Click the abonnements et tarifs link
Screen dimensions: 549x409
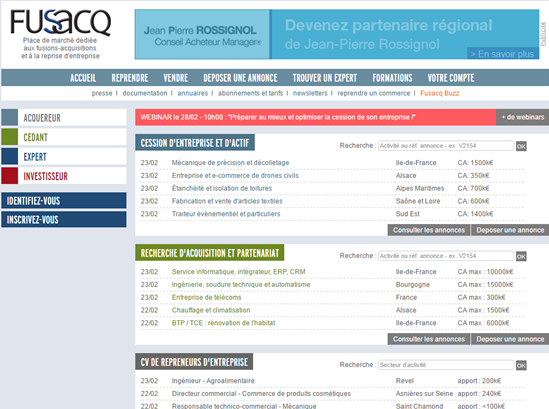click(250, 93)
